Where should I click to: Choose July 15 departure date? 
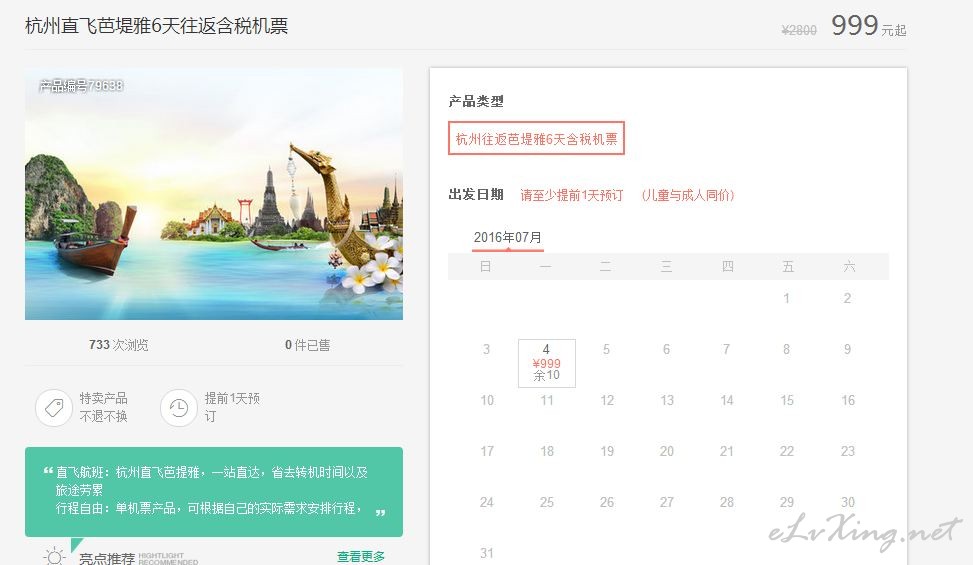tap(787, 400)
